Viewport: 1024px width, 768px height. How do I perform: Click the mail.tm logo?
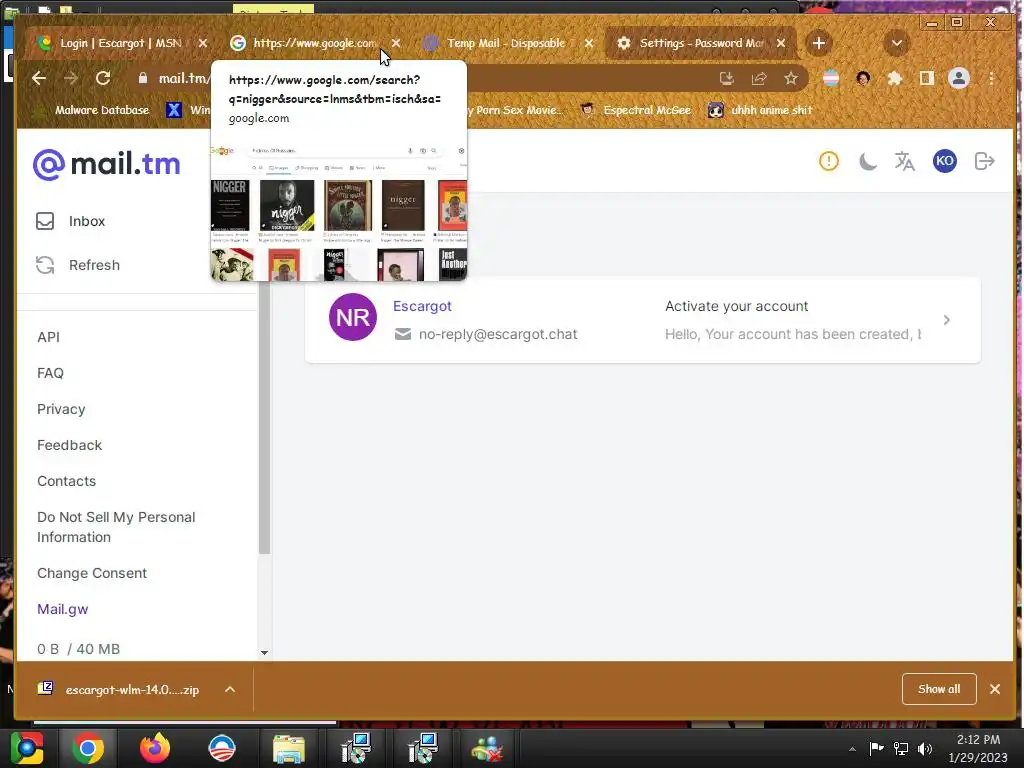[x=106, y=164]
